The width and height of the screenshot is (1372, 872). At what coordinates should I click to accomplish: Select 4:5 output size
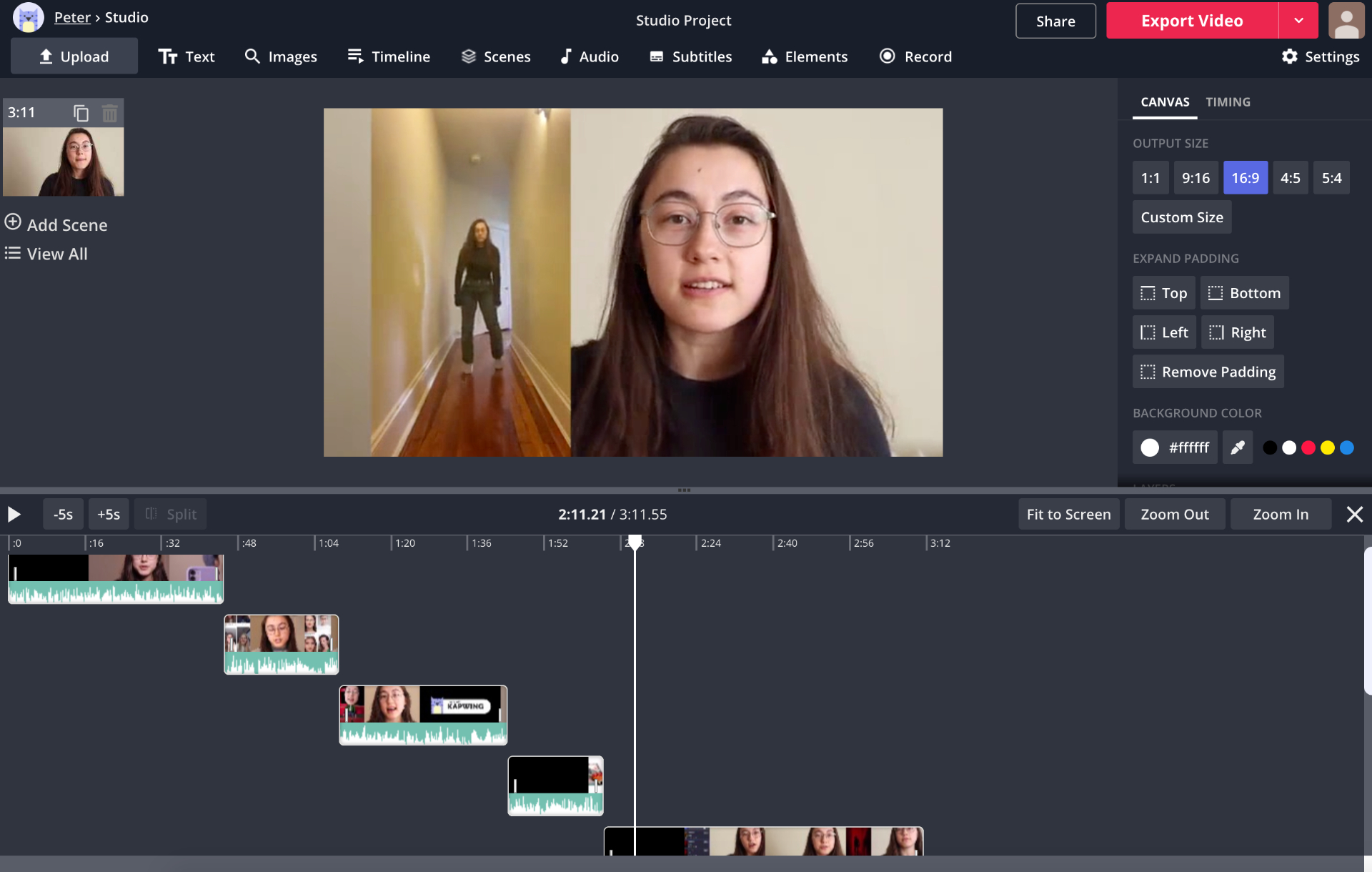1290,178
